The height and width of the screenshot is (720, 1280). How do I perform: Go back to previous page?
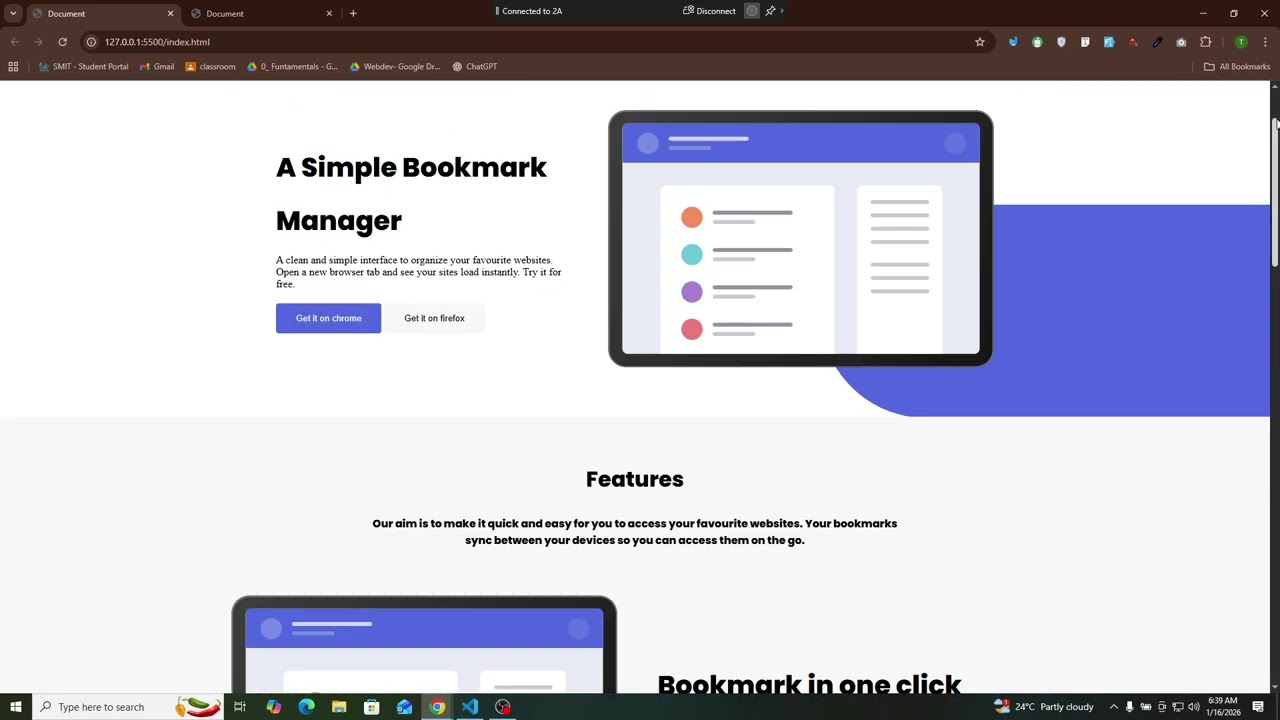pyautogui.click(x=14, y=42)
